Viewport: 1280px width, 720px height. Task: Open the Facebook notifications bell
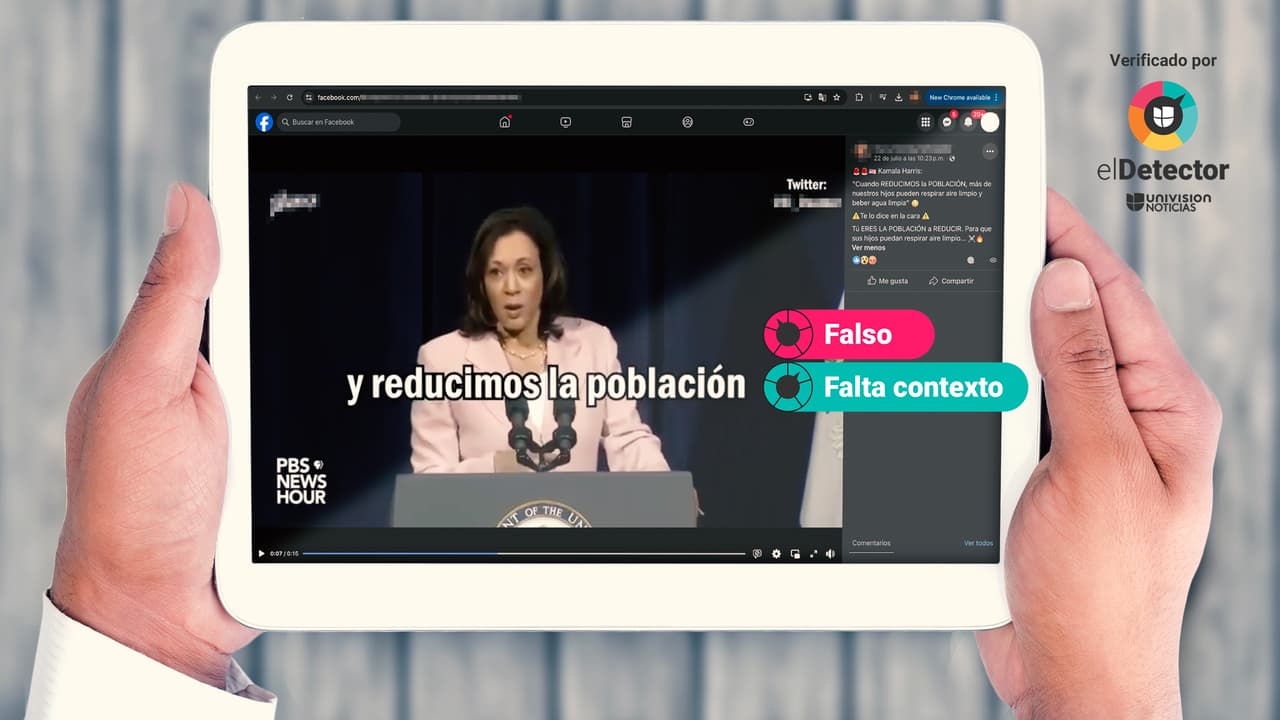tap(969, 122)
